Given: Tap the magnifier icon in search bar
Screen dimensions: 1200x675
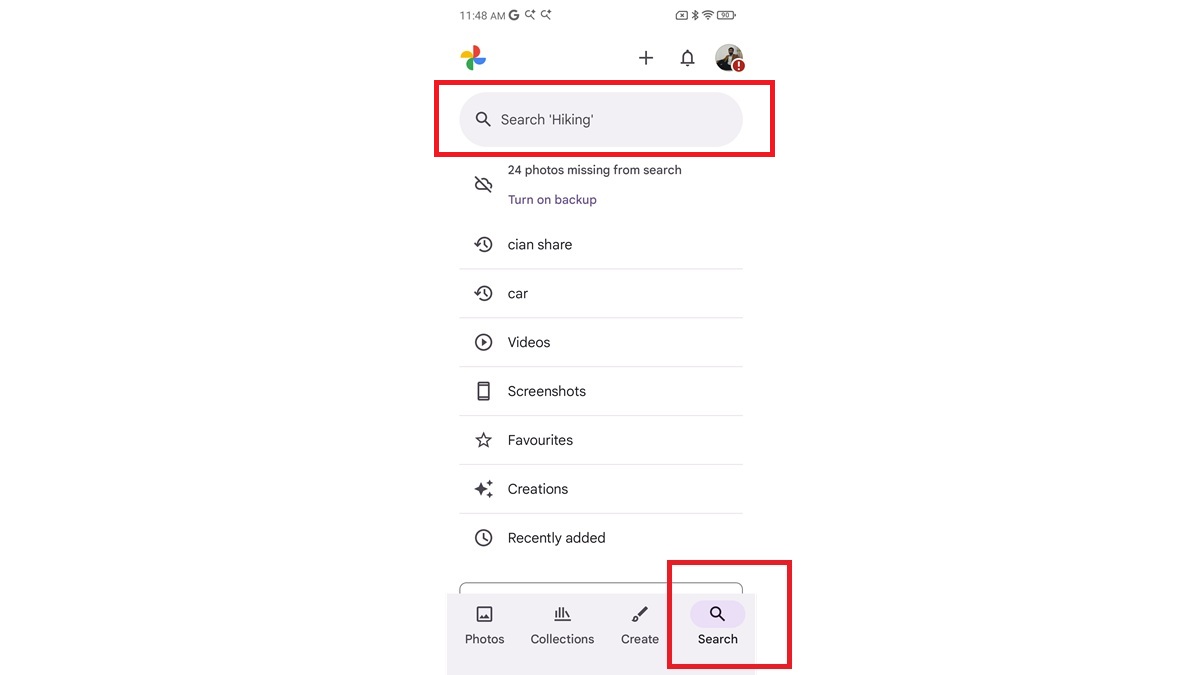Looking at the screenshot, I should click(483, 120).
